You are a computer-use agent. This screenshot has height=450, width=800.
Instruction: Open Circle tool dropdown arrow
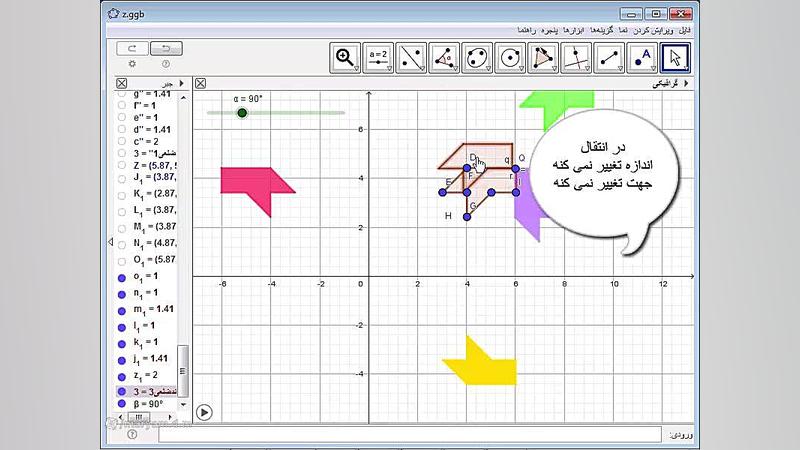tap(521, 68)
